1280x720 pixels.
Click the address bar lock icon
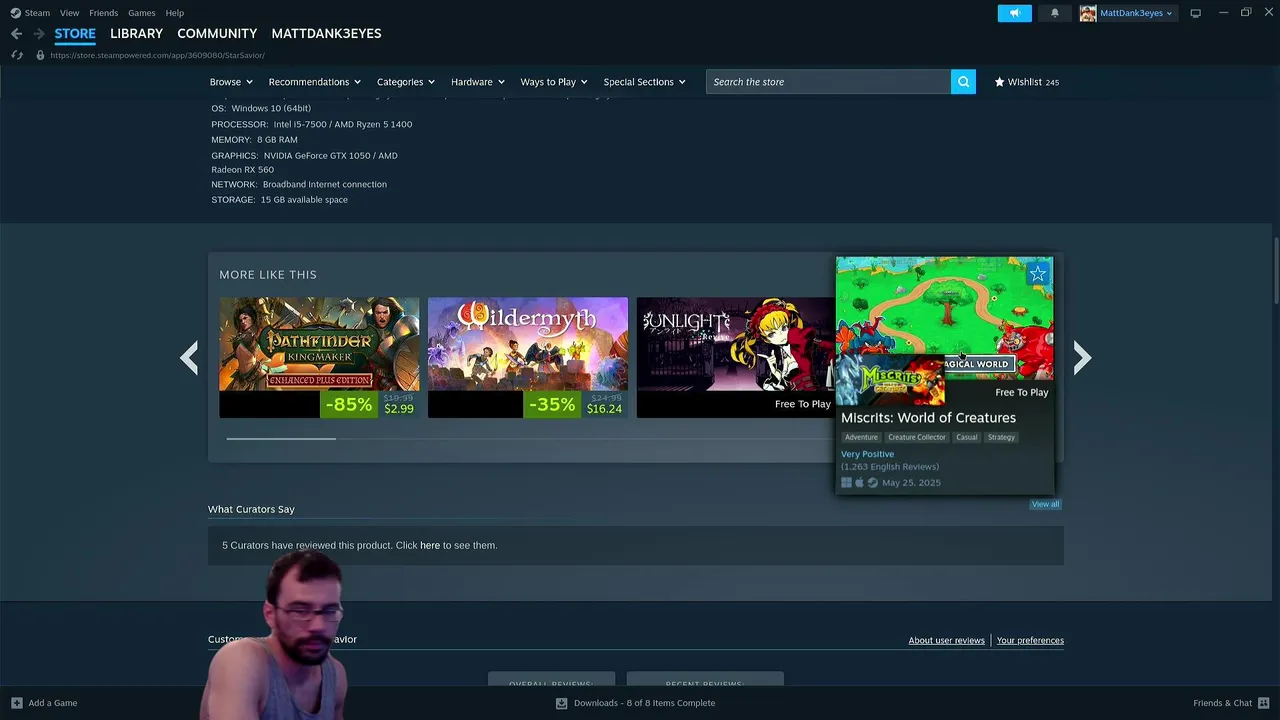40,55
